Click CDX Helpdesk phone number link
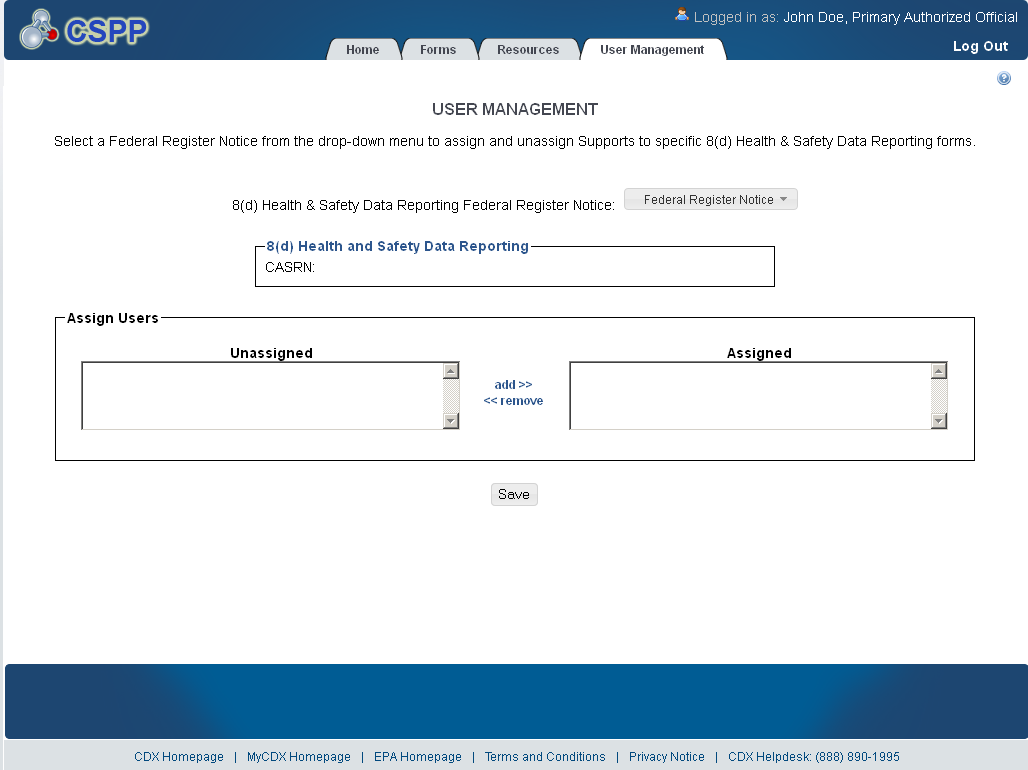 click(814, 756)
